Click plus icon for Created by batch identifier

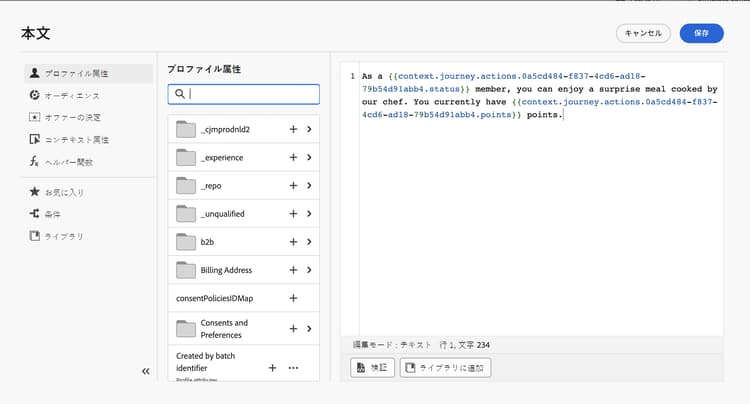(272, 368)
